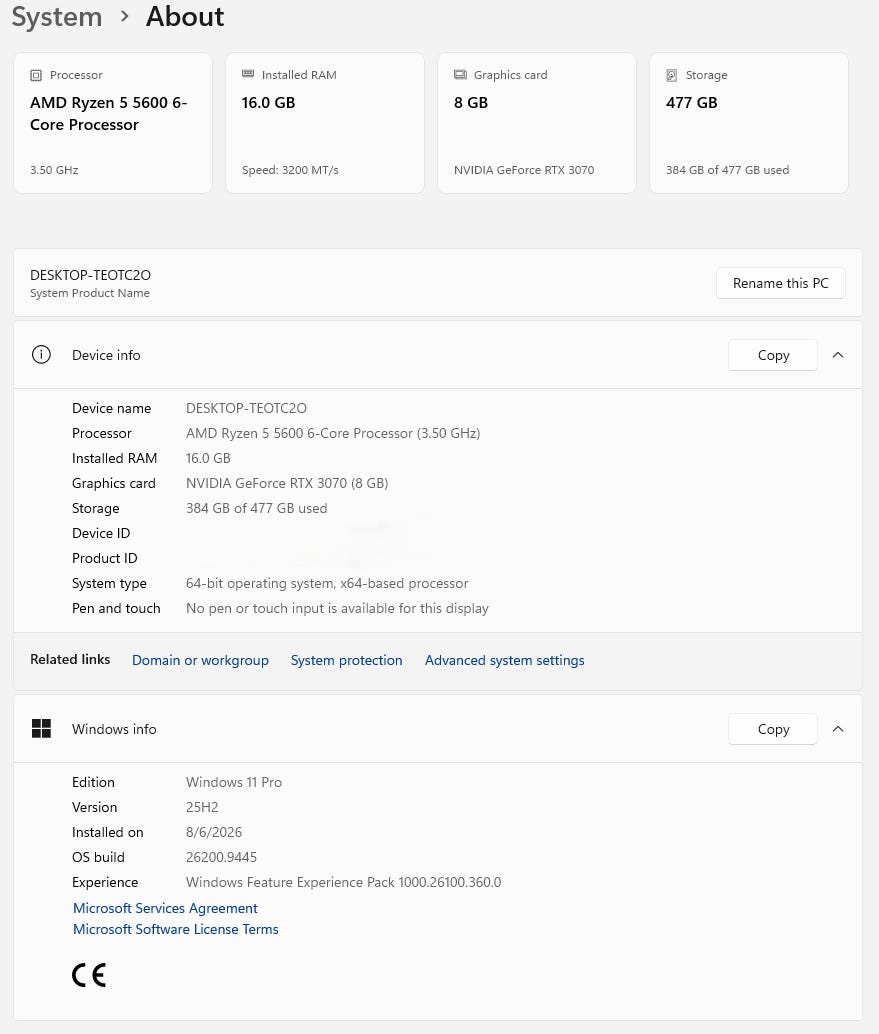Click the 'Product ID' label
This screenshot has width=879, height=1034.
[x=104, y=558]
